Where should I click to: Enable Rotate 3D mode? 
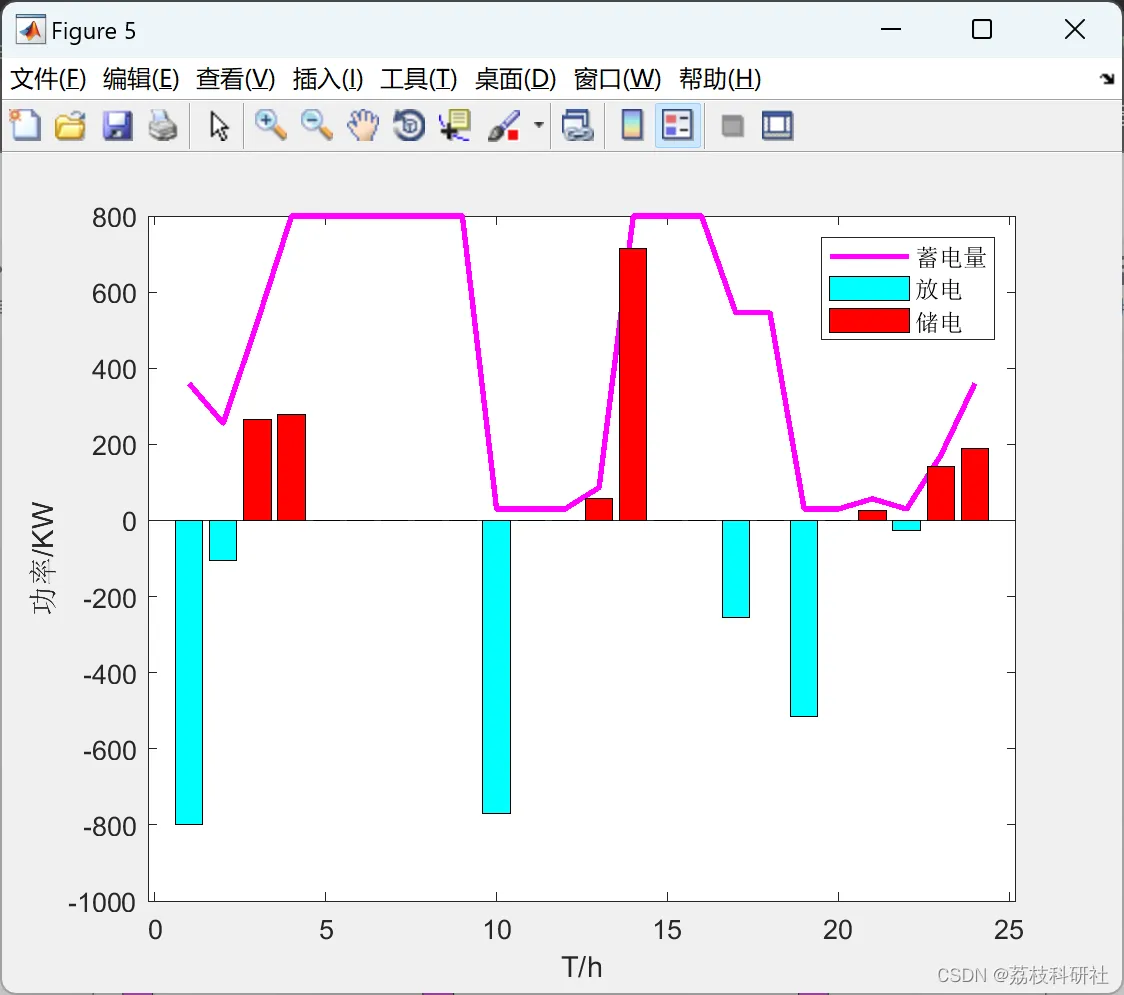408,126
